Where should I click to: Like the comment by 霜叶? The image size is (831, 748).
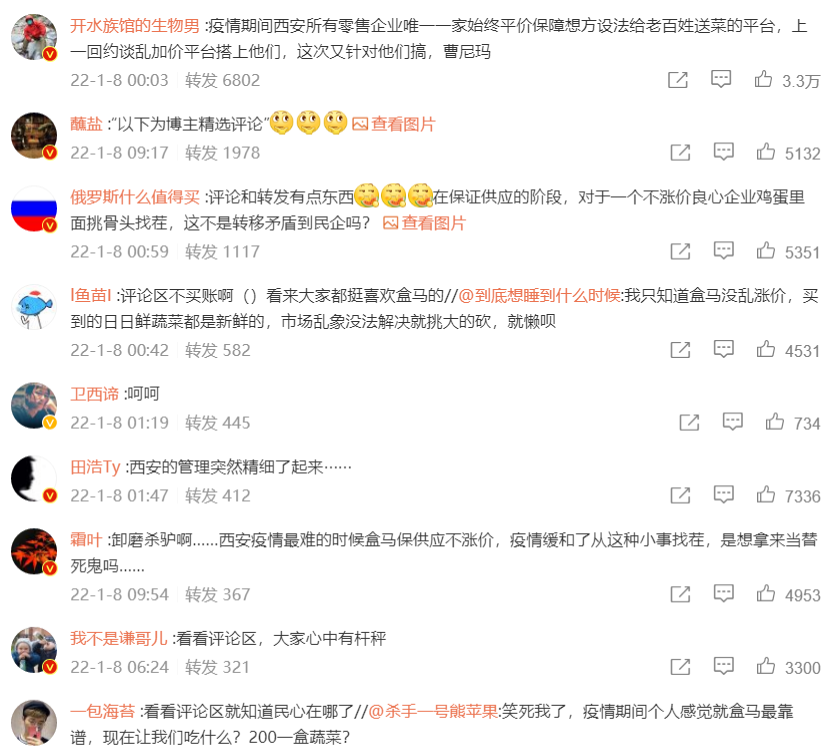(766, 593)
